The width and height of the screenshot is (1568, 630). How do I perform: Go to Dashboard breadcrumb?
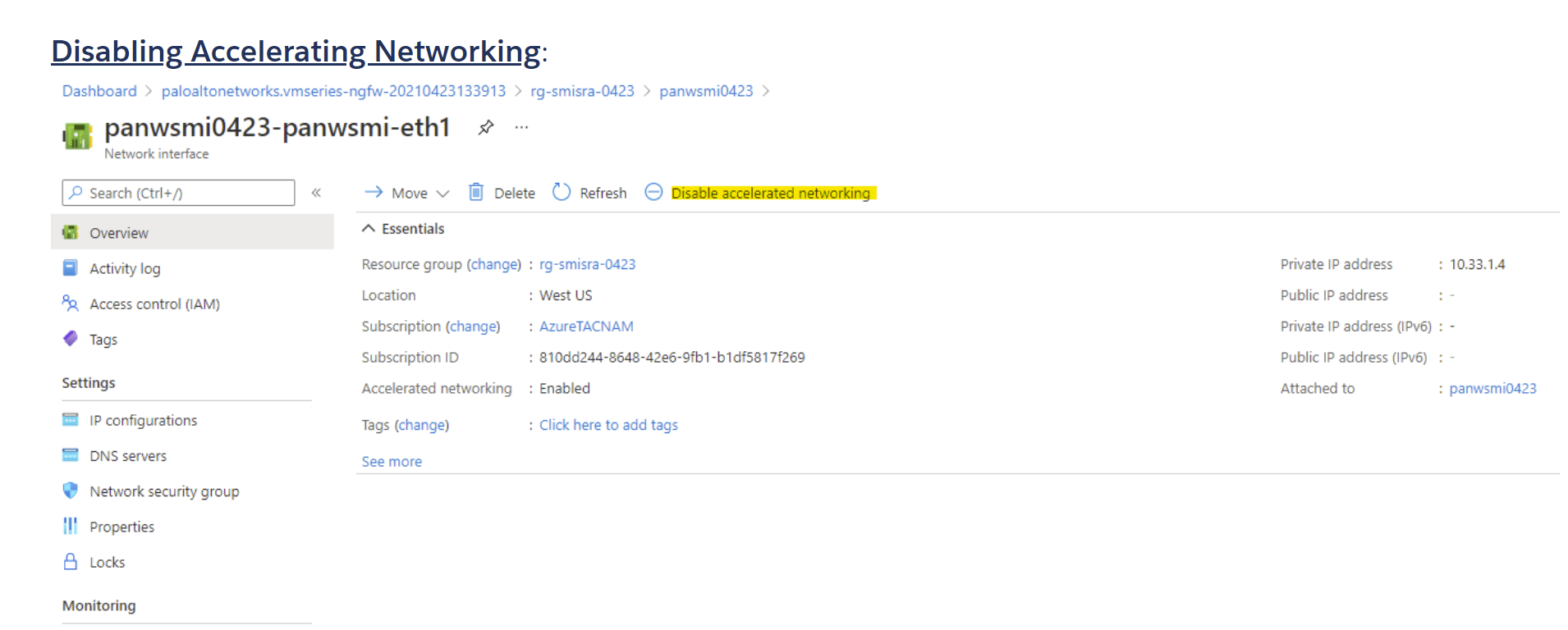(99, 91)
